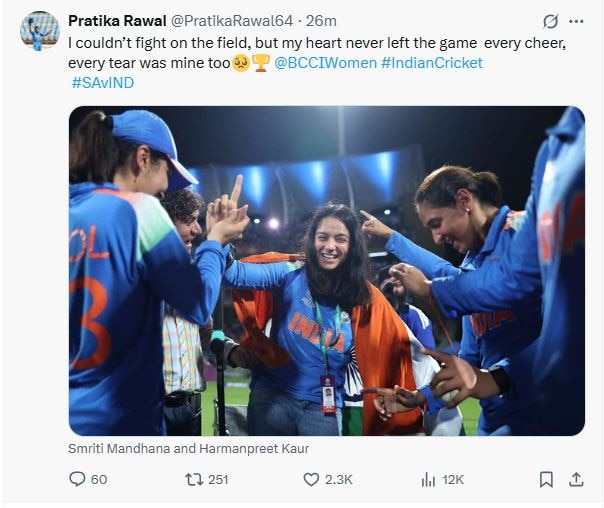This screenshot has height=508, width=604.
Task: Repost the tweet using the retweet icon
Action: 194,480
